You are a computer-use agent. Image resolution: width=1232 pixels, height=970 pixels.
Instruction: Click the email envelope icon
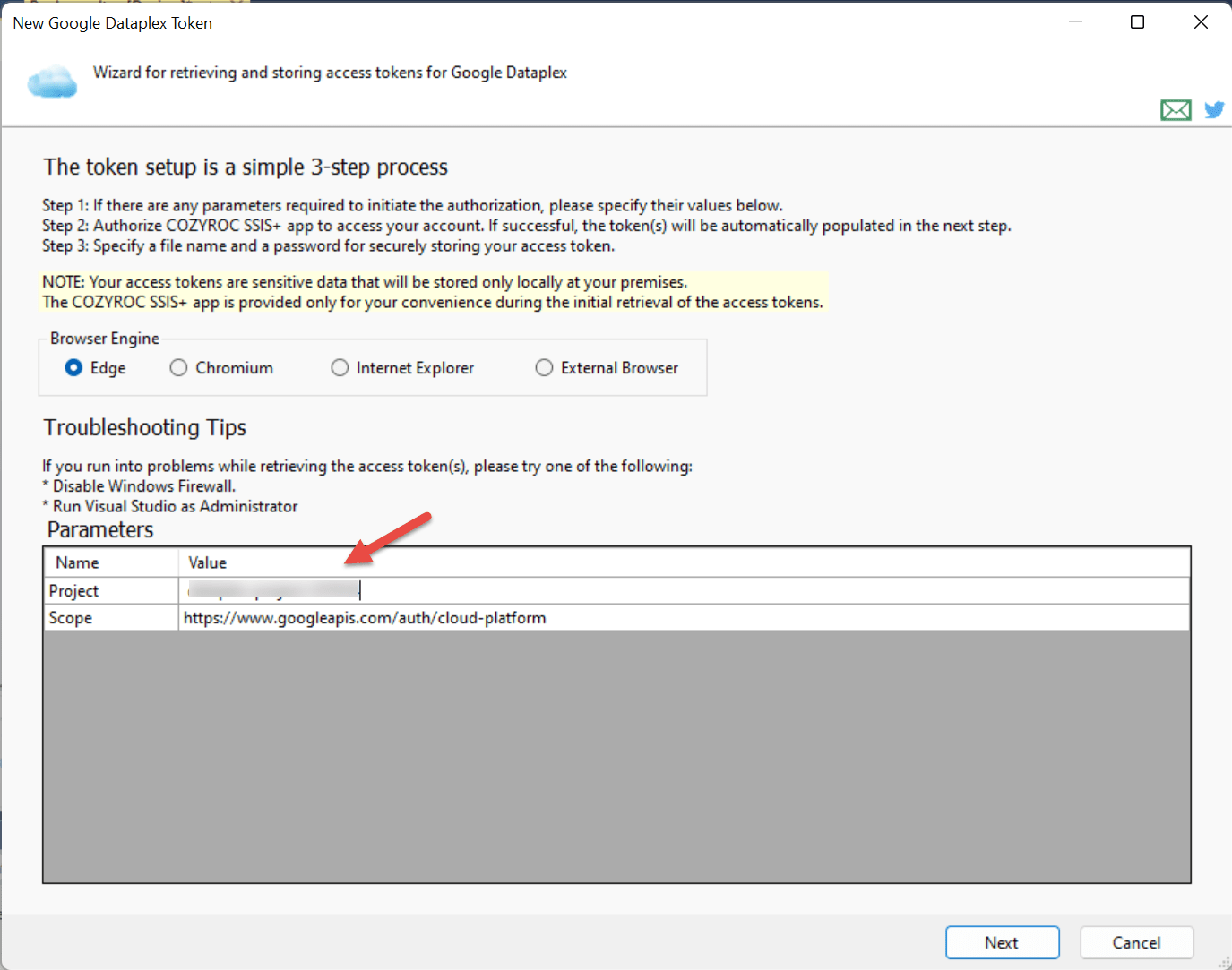(1176, 110)
